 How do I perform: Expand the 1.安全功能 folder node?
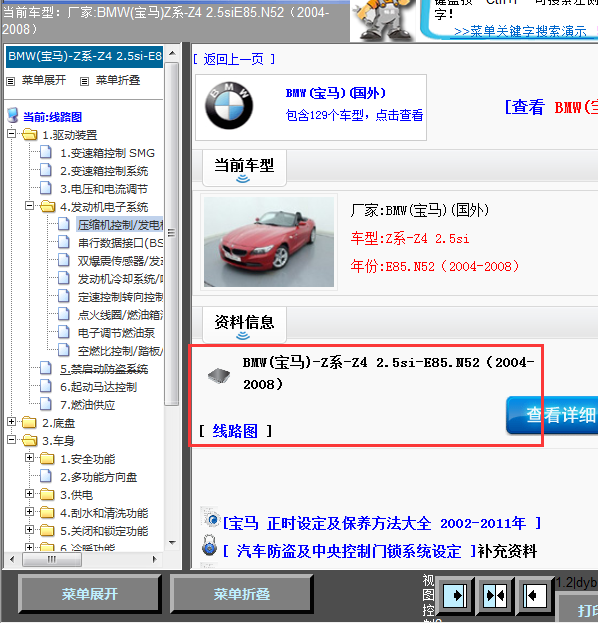29,458
